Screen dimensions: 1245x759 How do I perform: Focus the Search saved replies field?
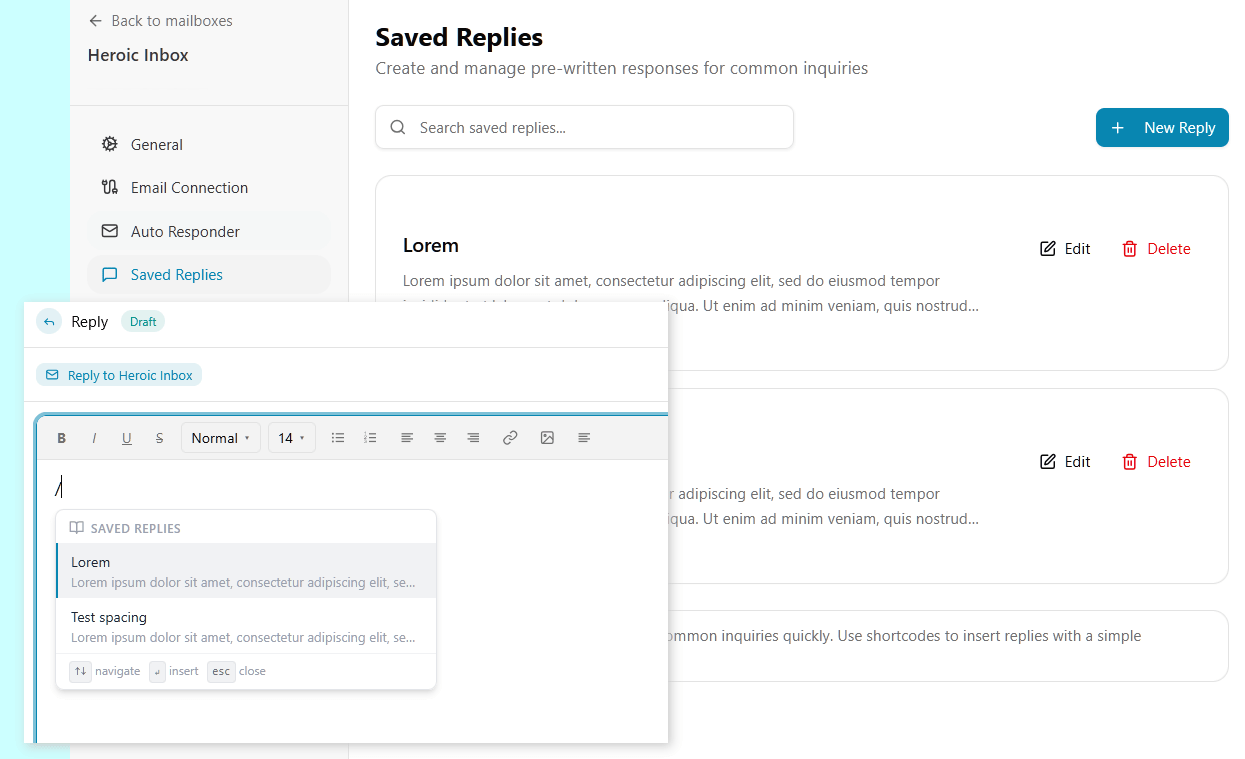pos(584,127)
